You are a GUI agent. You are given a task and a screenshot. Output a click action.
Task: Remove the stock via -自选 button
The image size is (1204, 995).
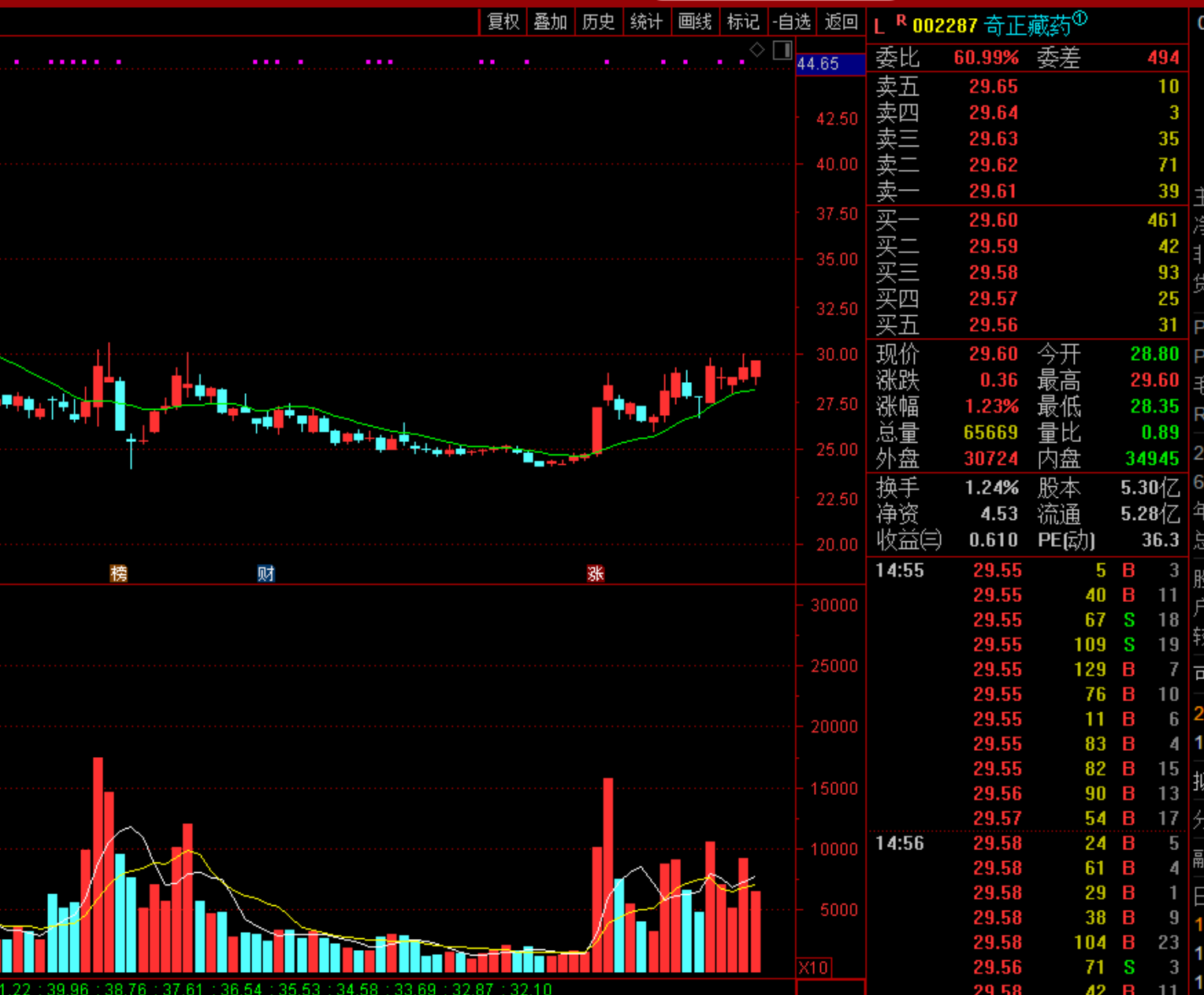(792, 22)
